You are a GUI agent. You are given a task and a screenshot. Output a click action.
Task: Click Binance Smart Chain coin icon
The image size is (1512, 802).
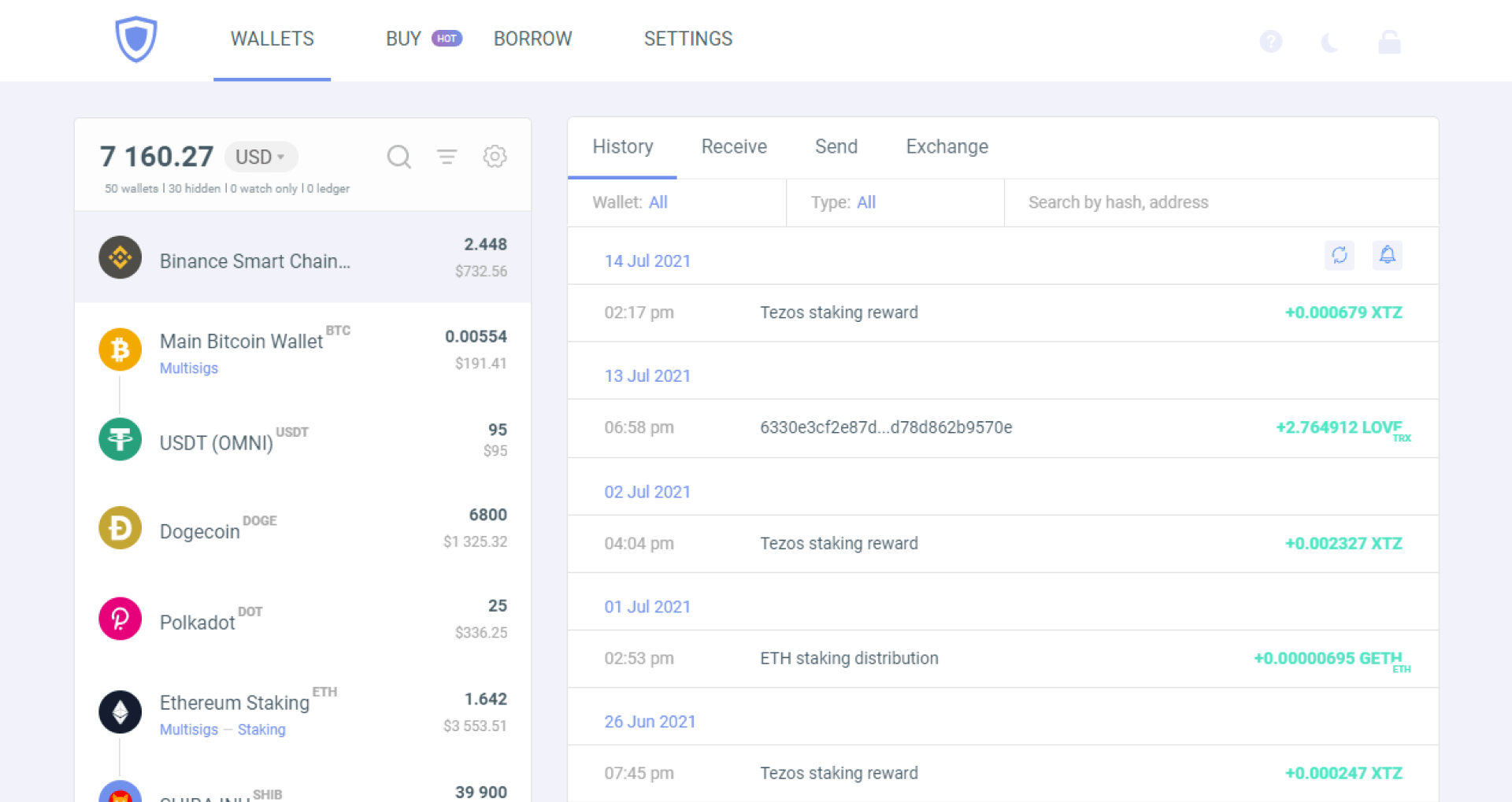[120, 257]
